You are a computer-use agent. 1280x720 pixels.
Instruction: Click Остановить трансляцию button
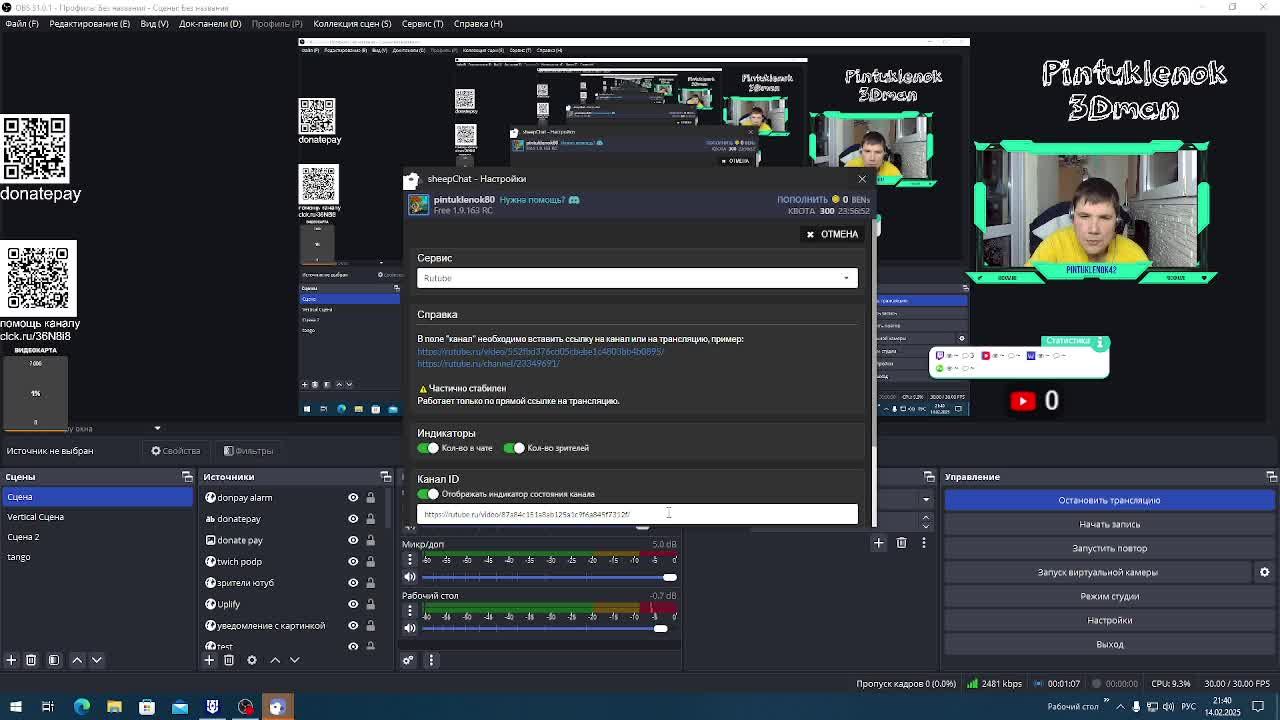pyautogui.click(x=1109, y=500)
